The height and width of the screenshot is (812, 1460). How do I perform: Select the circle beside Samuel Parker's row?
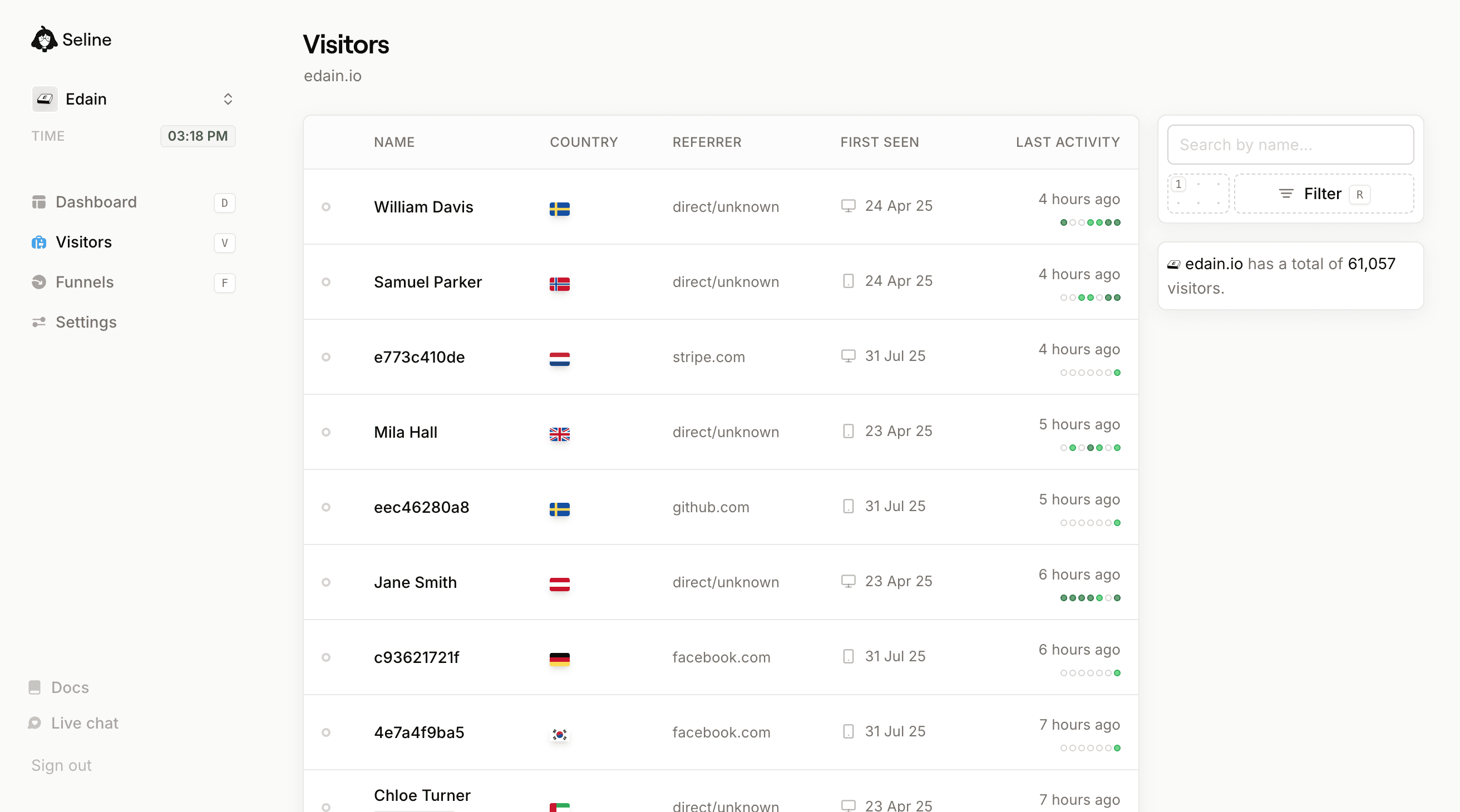click(327, 281)
